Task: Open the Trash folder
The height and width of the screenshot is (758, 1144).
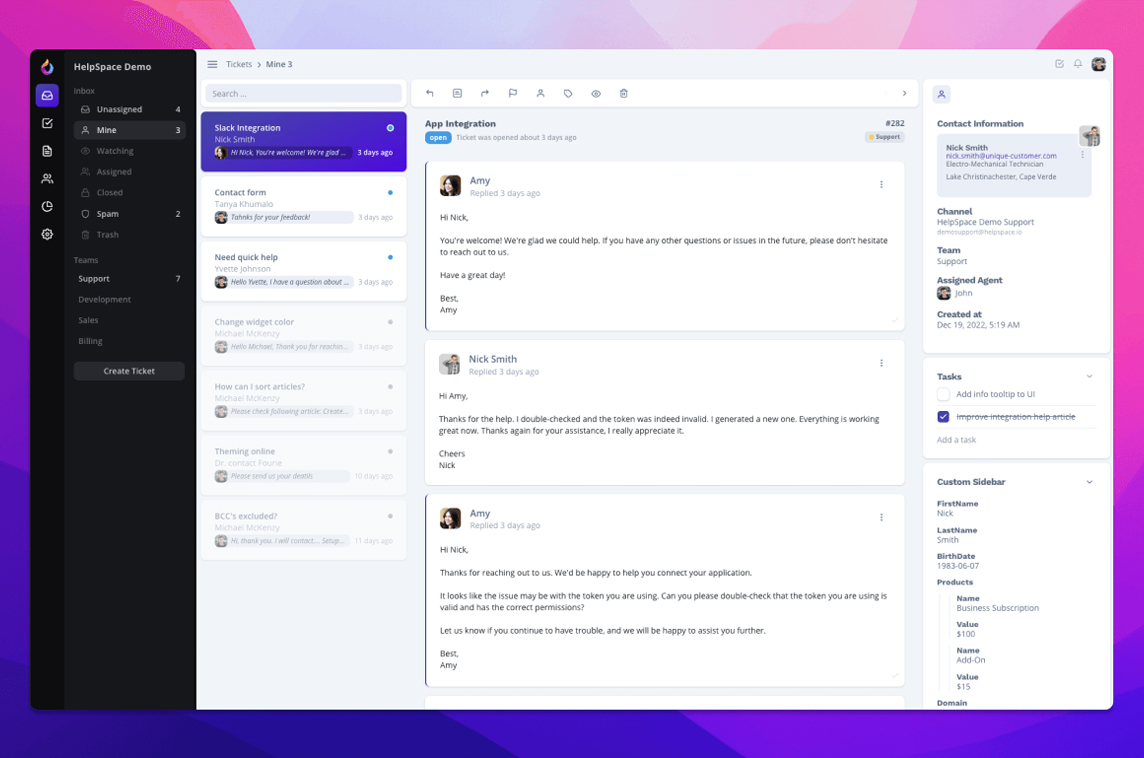Action: 129,235
